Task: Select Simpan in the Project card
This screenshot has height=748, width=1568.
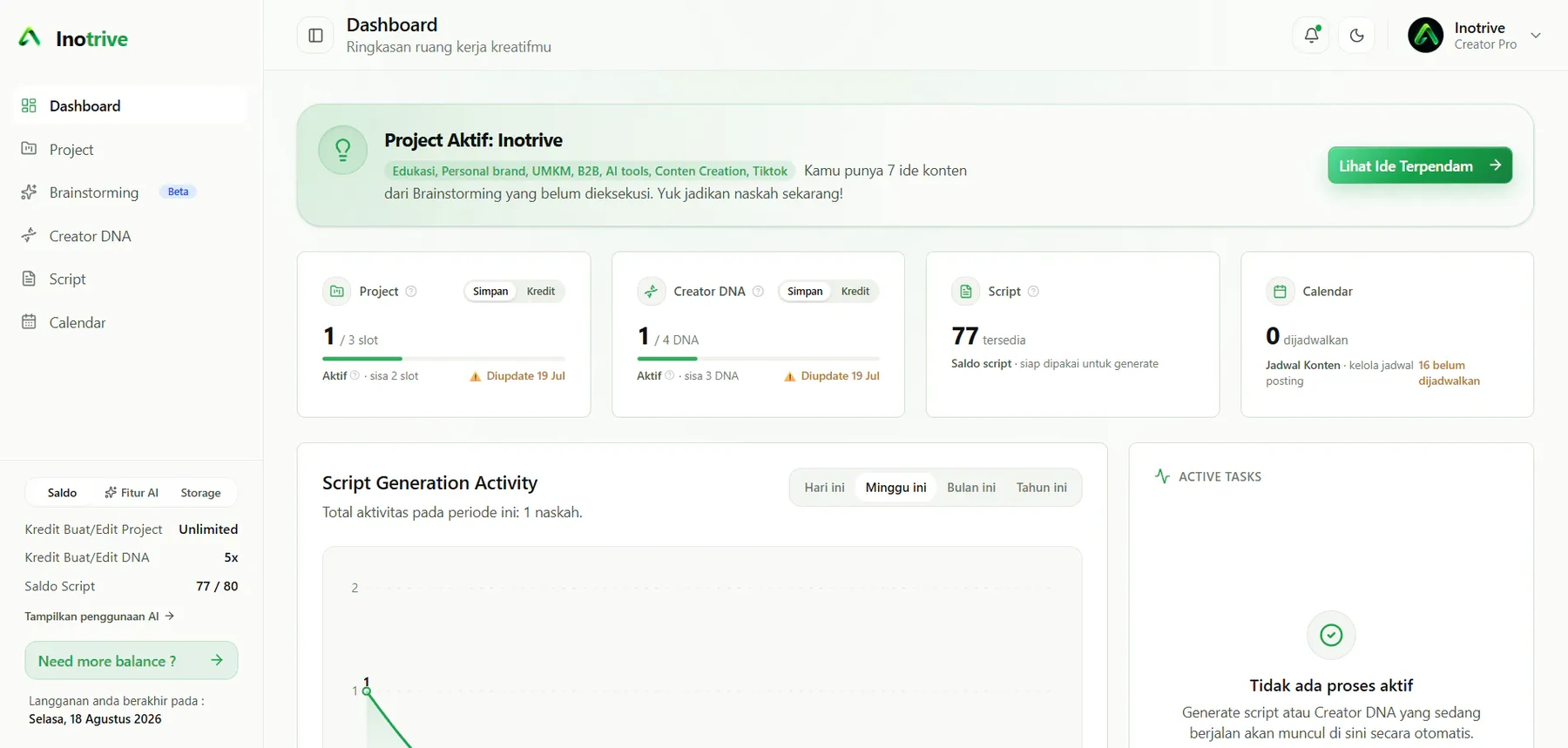Action: point(490,291)
